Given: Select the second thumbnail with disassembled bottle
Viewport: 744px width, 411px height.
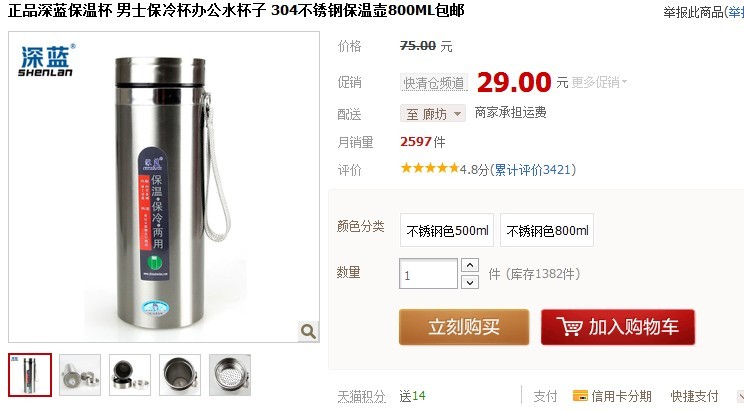Looking at the screenshot, I should (80, 375).
